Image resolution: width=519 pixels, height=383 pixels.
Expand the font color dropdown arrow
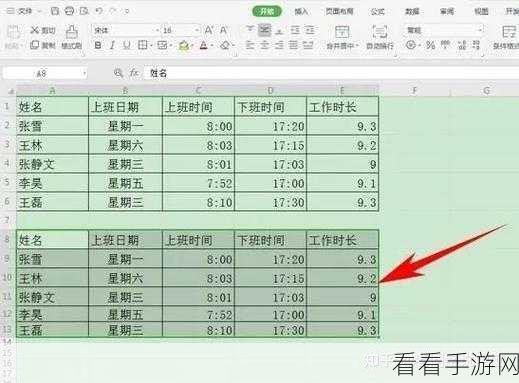212,45
